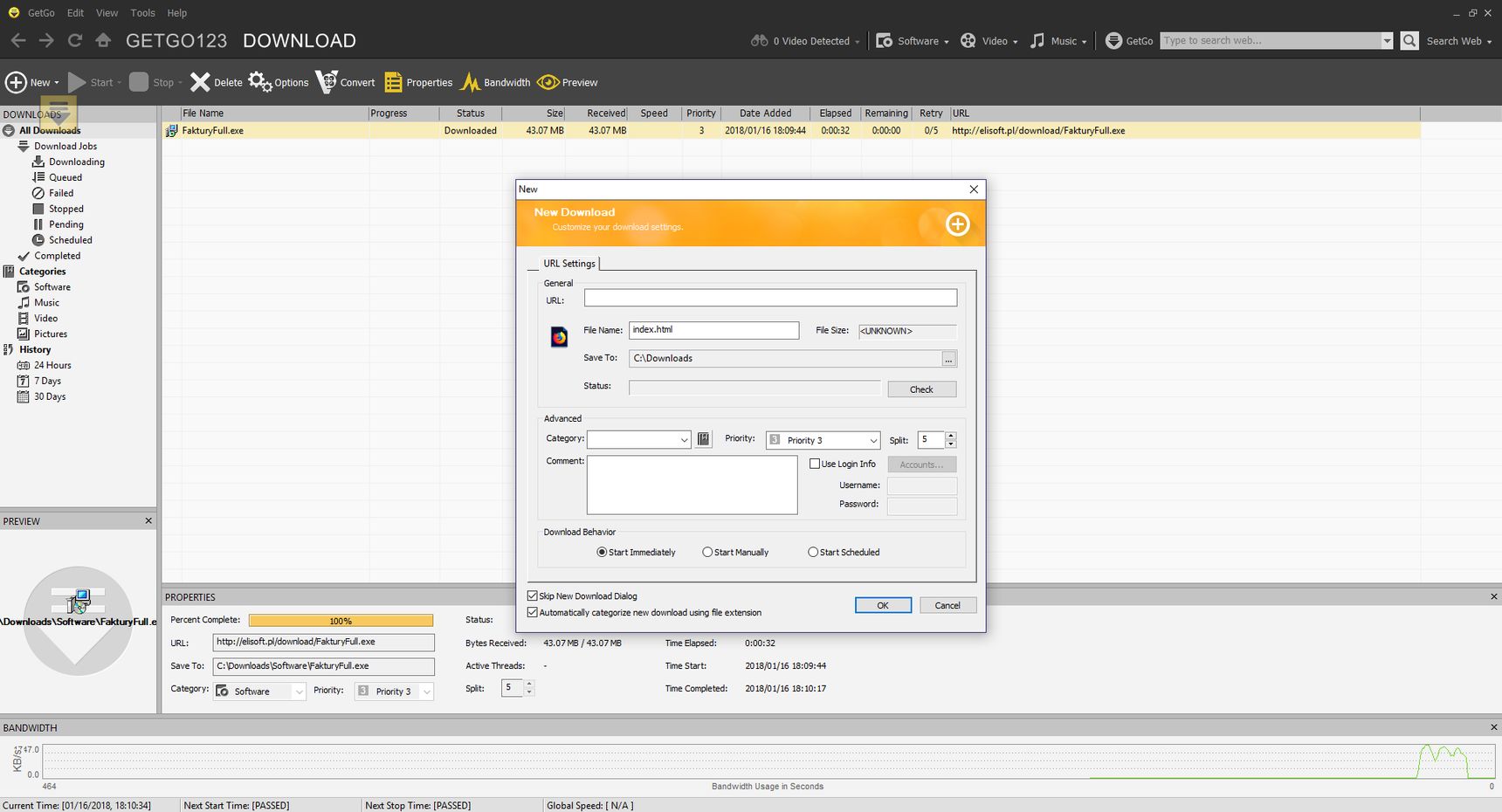Click the Percent Complete progress bar
Screen dimensions: 1502x812
click(x=341, y=621)
